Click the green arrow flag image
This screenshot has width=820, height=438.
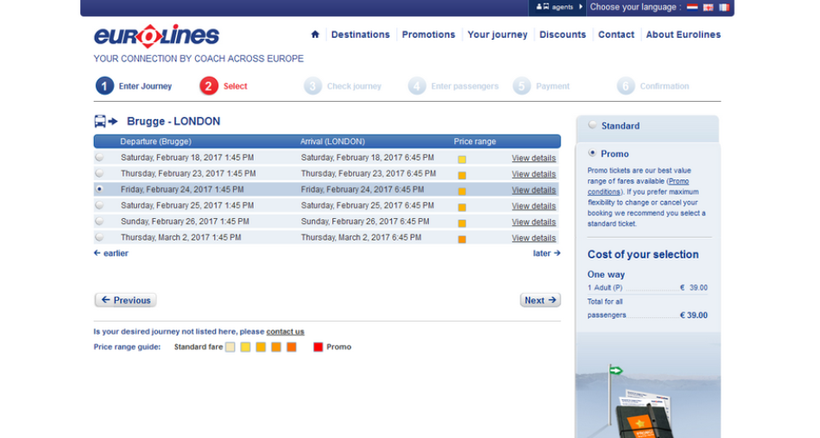coord(616,371)
